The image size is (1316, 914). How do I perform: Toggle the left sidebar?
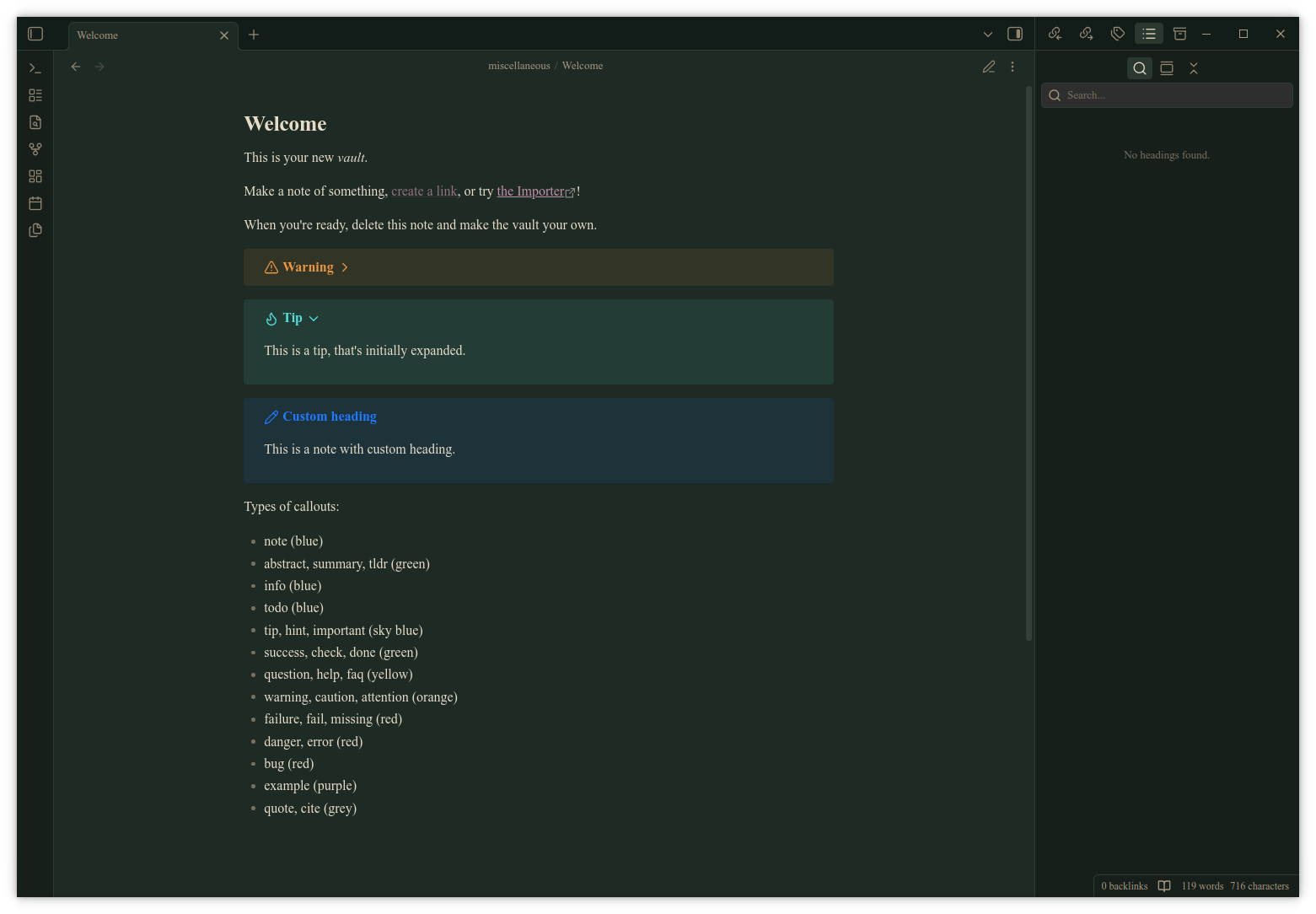35,34
